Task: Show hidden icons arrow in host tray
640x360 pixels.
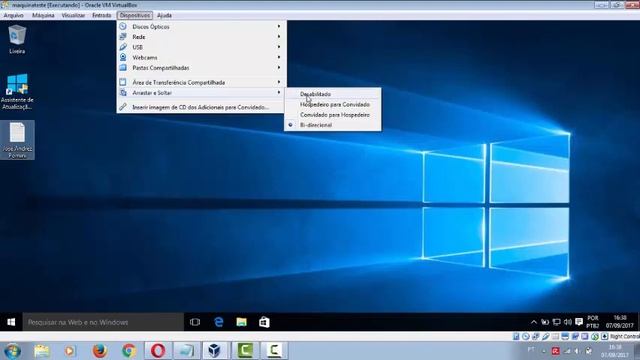Action: [544, 351]
